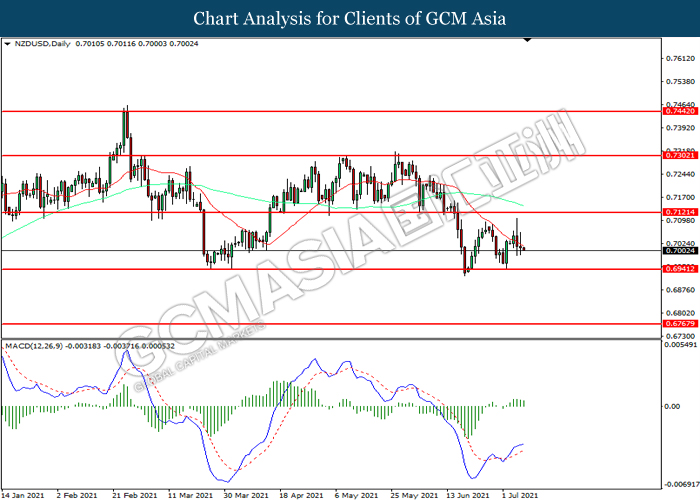Click the 18 Apr 2021 date label
This screenshot has height=500, width=700.
click(301, 495)
